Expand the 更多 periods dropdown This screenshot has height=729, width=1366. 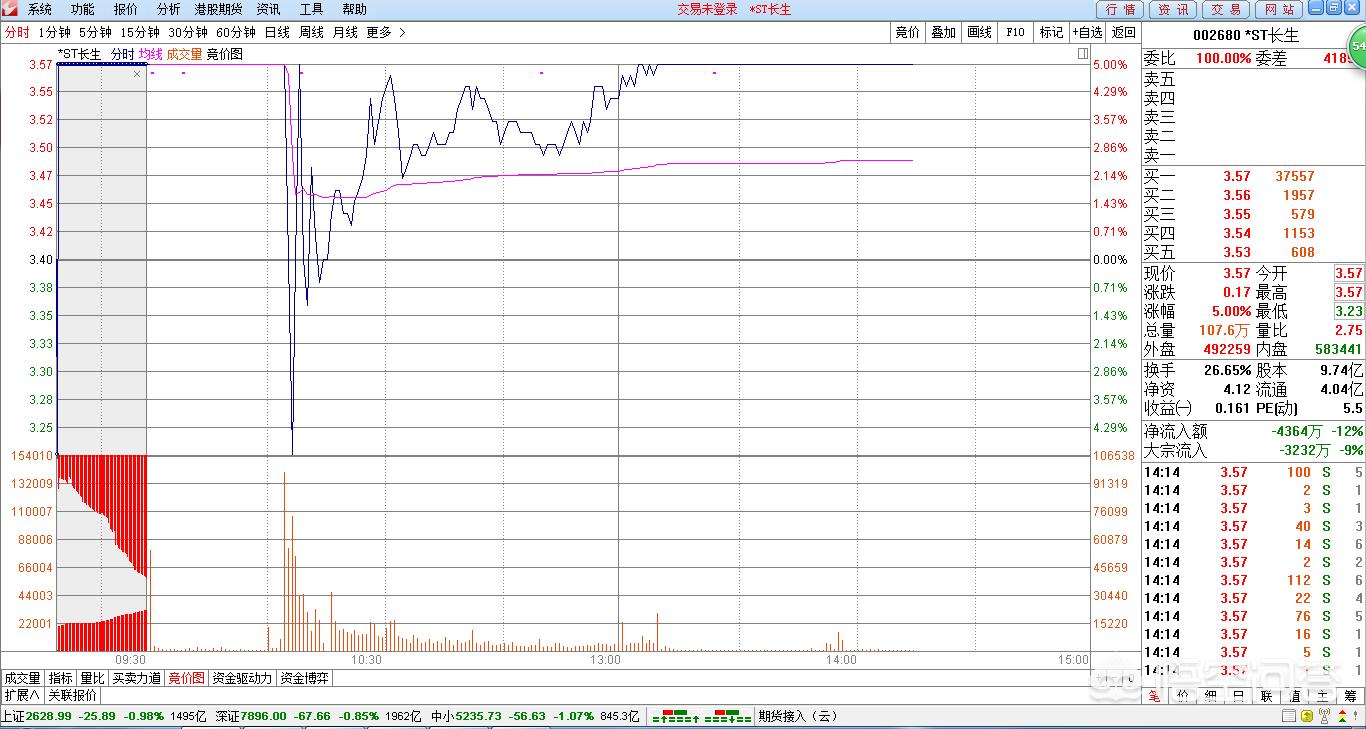(386, 32)
